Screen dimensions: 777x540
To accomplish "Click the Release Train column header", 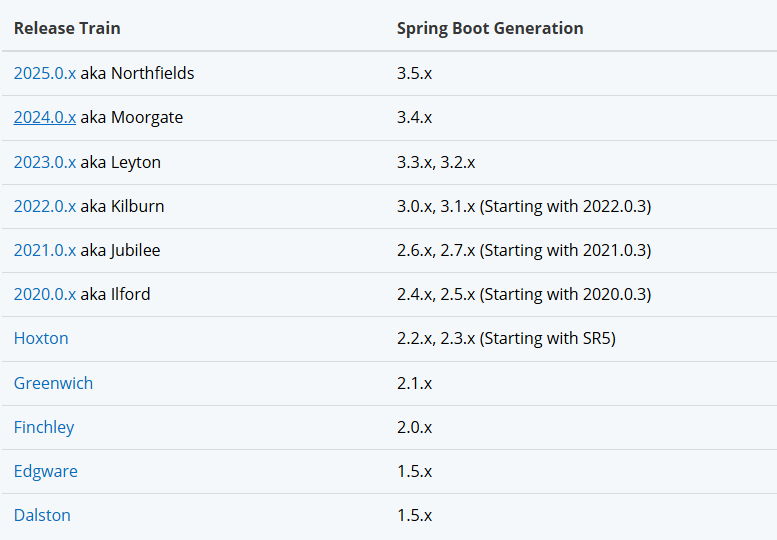I will [x=67, y=28].
